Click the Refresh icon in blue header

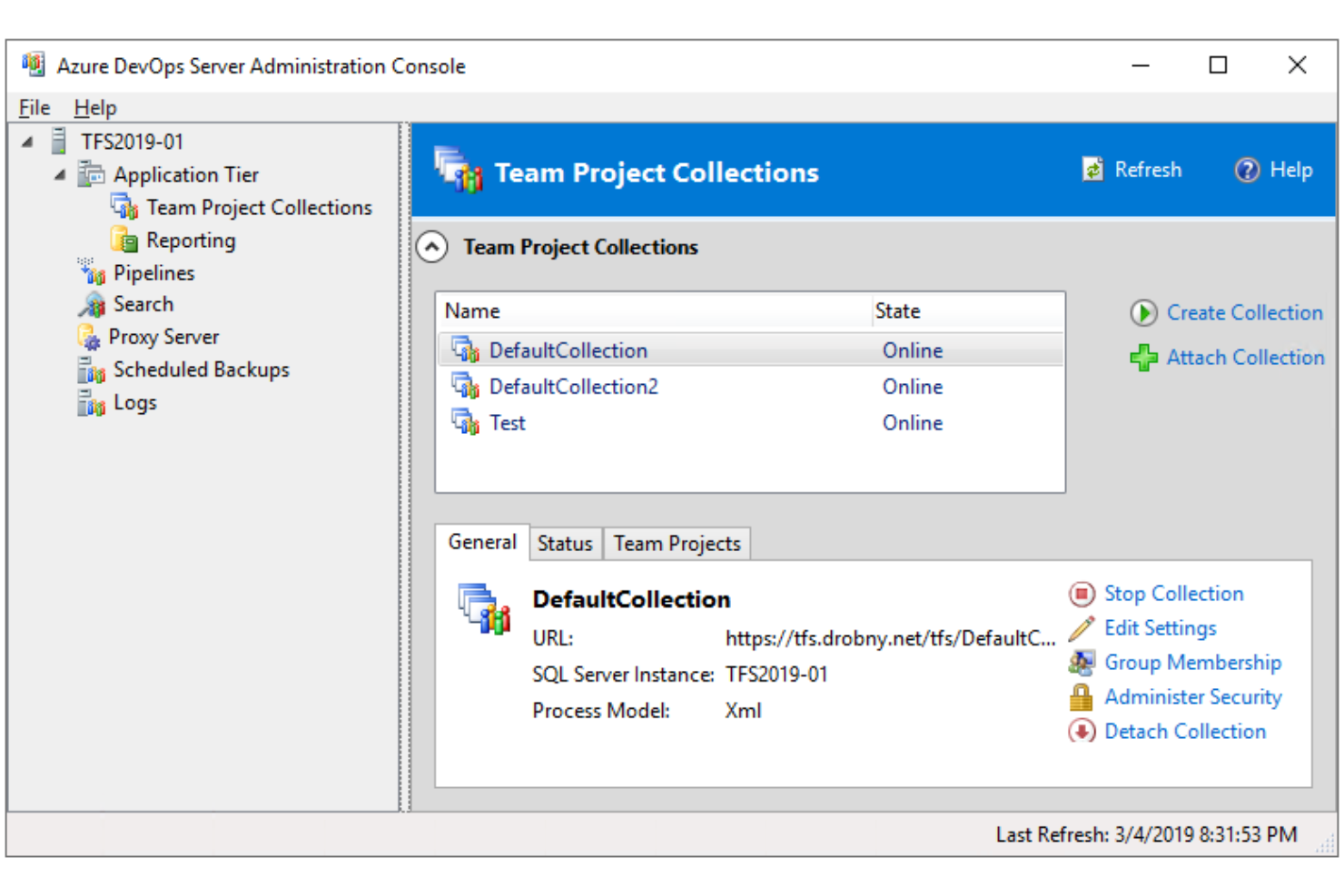(1092, 170)
